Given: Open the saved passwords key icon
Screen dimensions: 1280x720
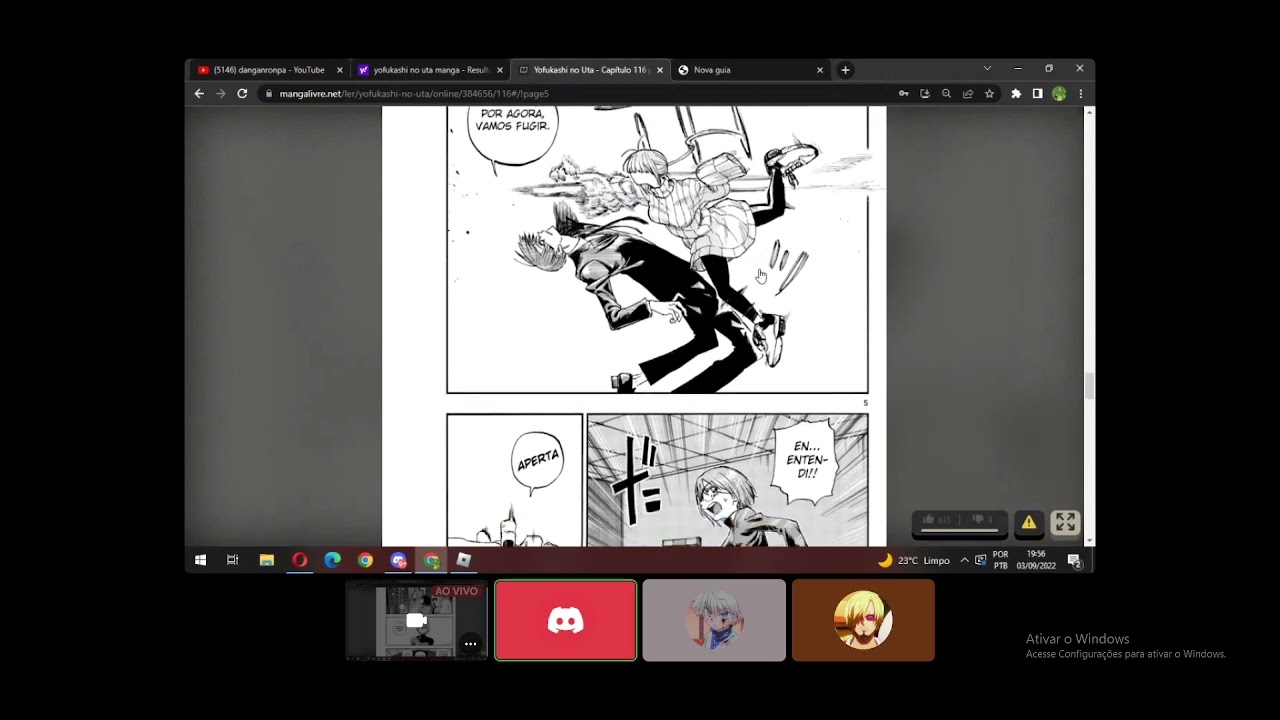Looking at the screenshot, I should click(903, 94).
